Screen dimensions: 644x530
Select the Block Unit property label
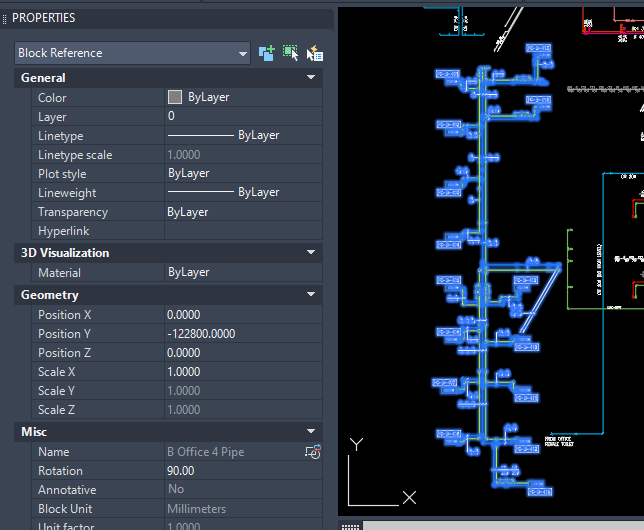point(65,509)
